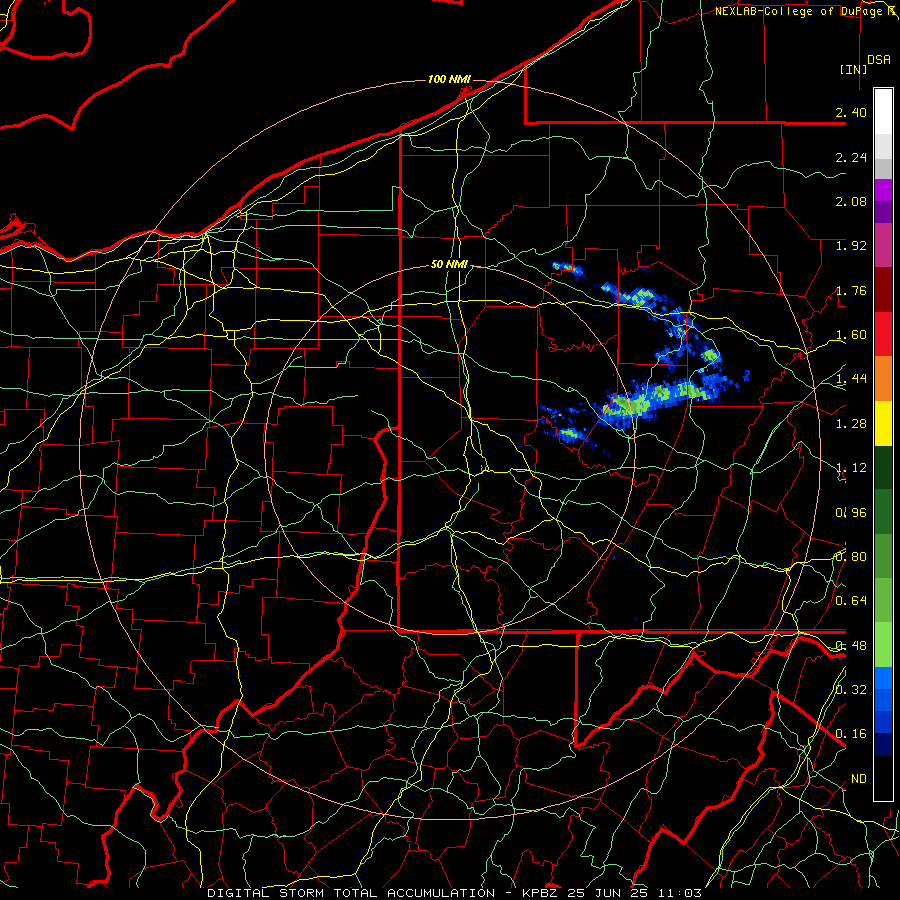The height and width of the screenshot is (900, 900).
Task: Click the '25 JUN 25 11:03' timestamp
Action: 634,893
